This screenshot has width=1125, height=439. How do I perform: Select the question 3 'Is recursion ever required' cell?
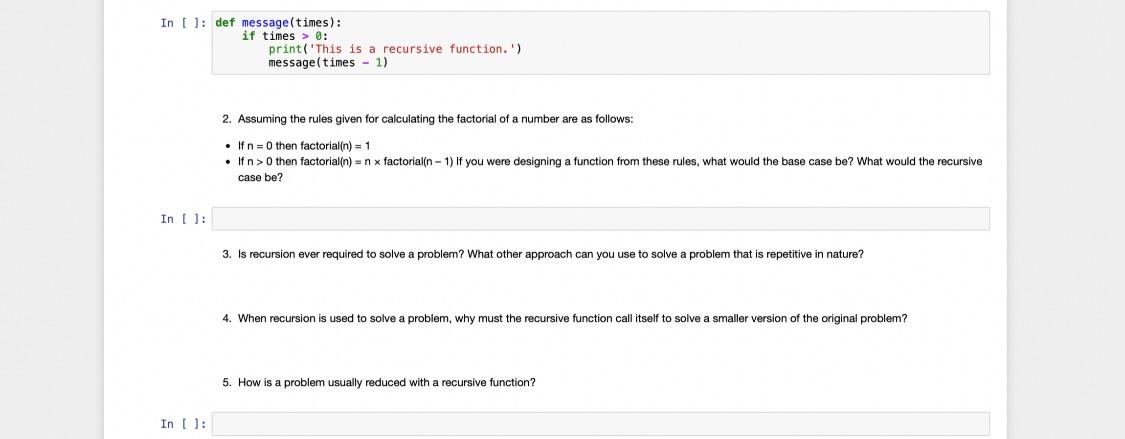pyautogui.click(x=543, y=254)
